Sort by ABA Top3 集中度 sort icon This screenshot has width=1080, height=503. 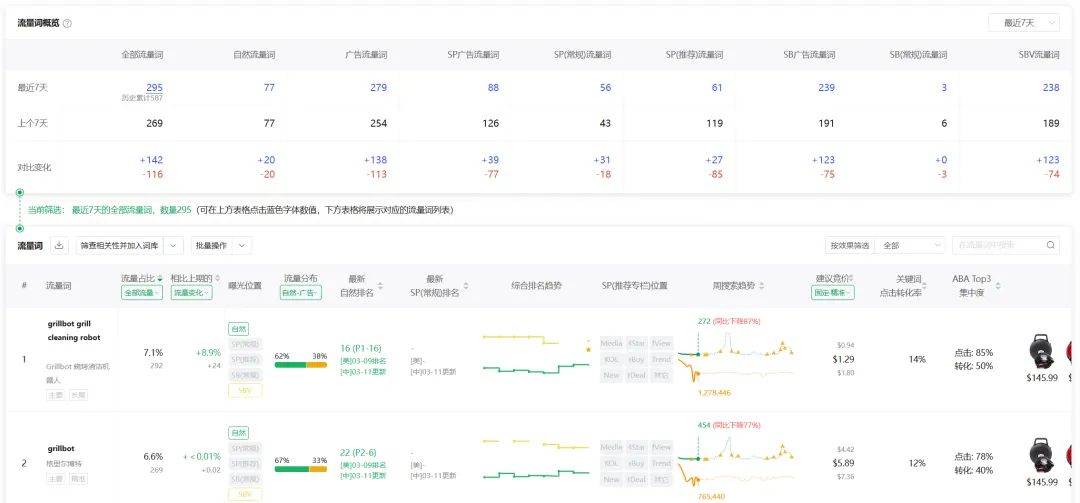[997, 285]
